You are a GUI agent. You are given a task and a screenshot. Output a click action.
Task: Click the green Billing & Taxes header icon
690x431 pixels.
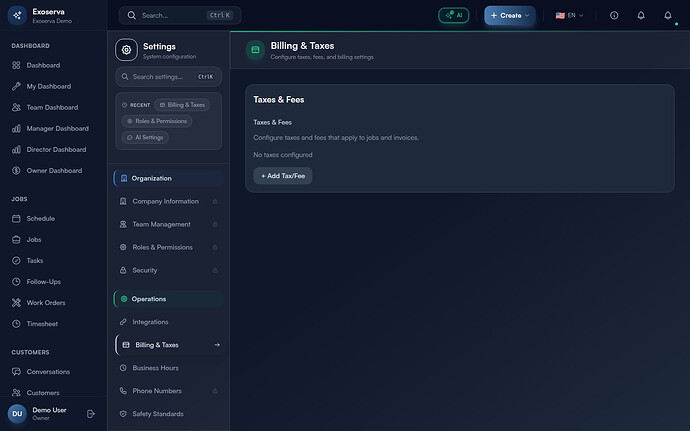point(255,50)
